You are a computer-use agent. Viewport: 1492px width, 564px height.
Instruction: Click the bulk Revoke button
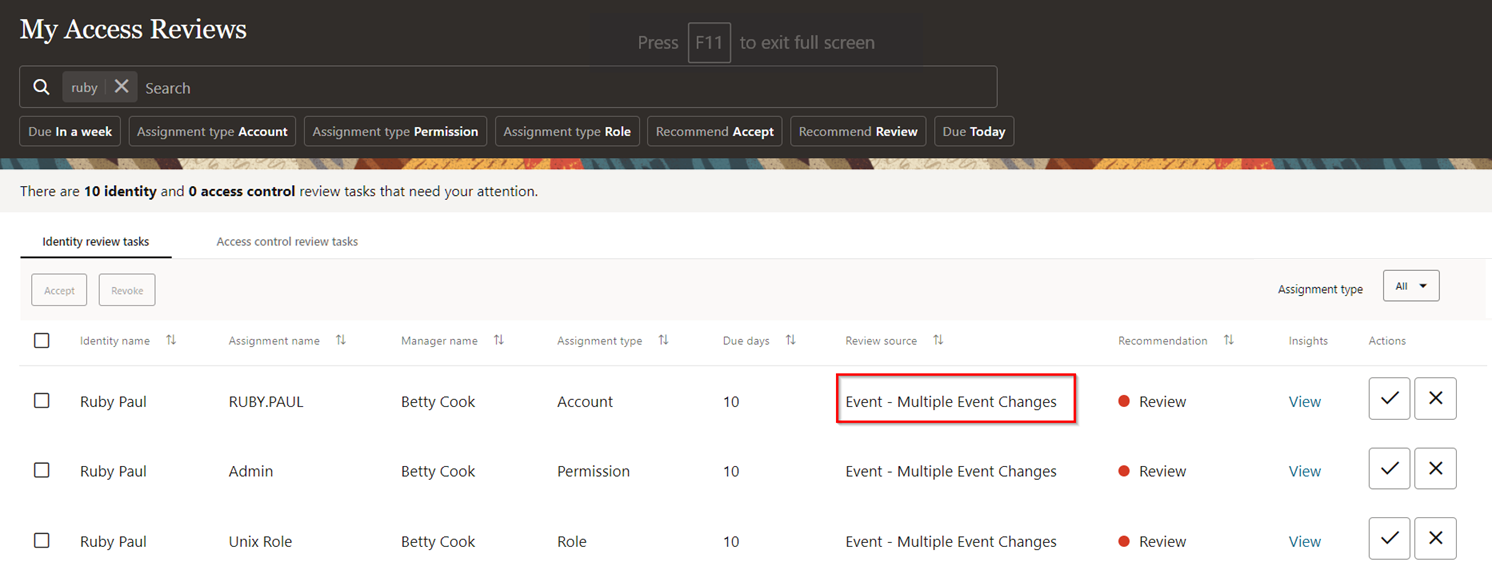pos(127,290)
